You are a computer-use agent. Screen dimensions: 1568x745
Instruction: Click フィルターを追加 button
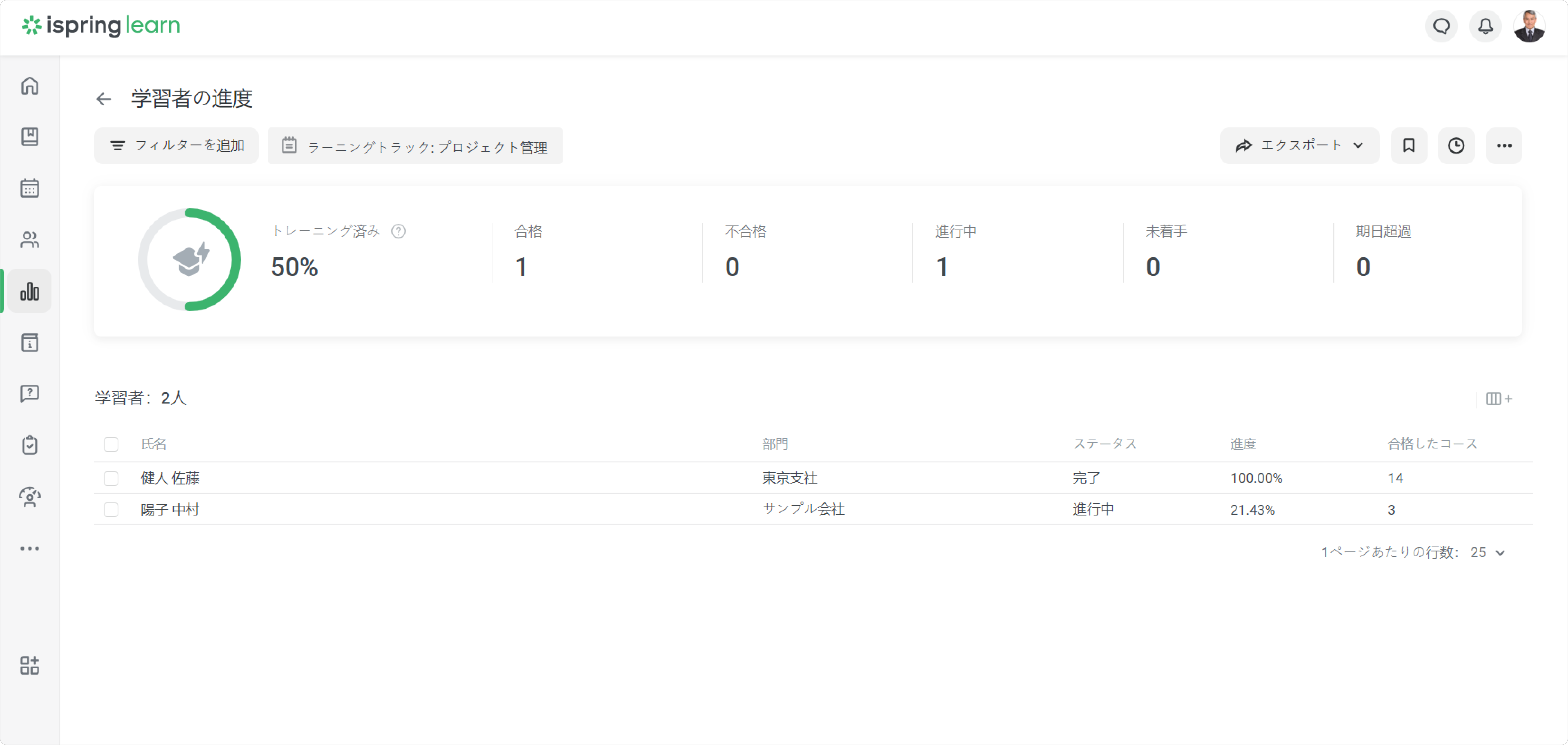tap(176, 146)
